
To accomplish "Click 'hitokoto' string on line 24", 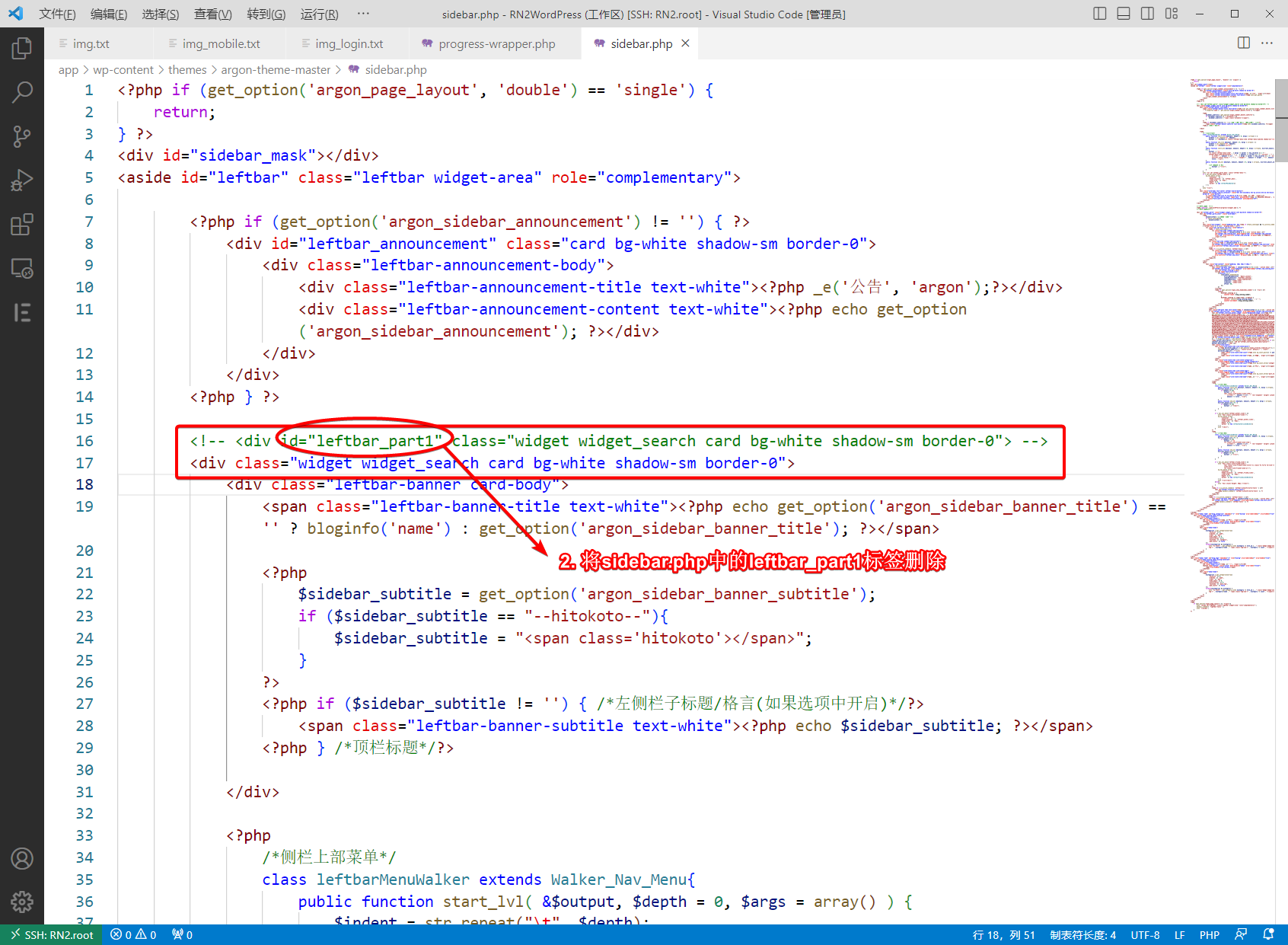I will (x=677, y=638).
